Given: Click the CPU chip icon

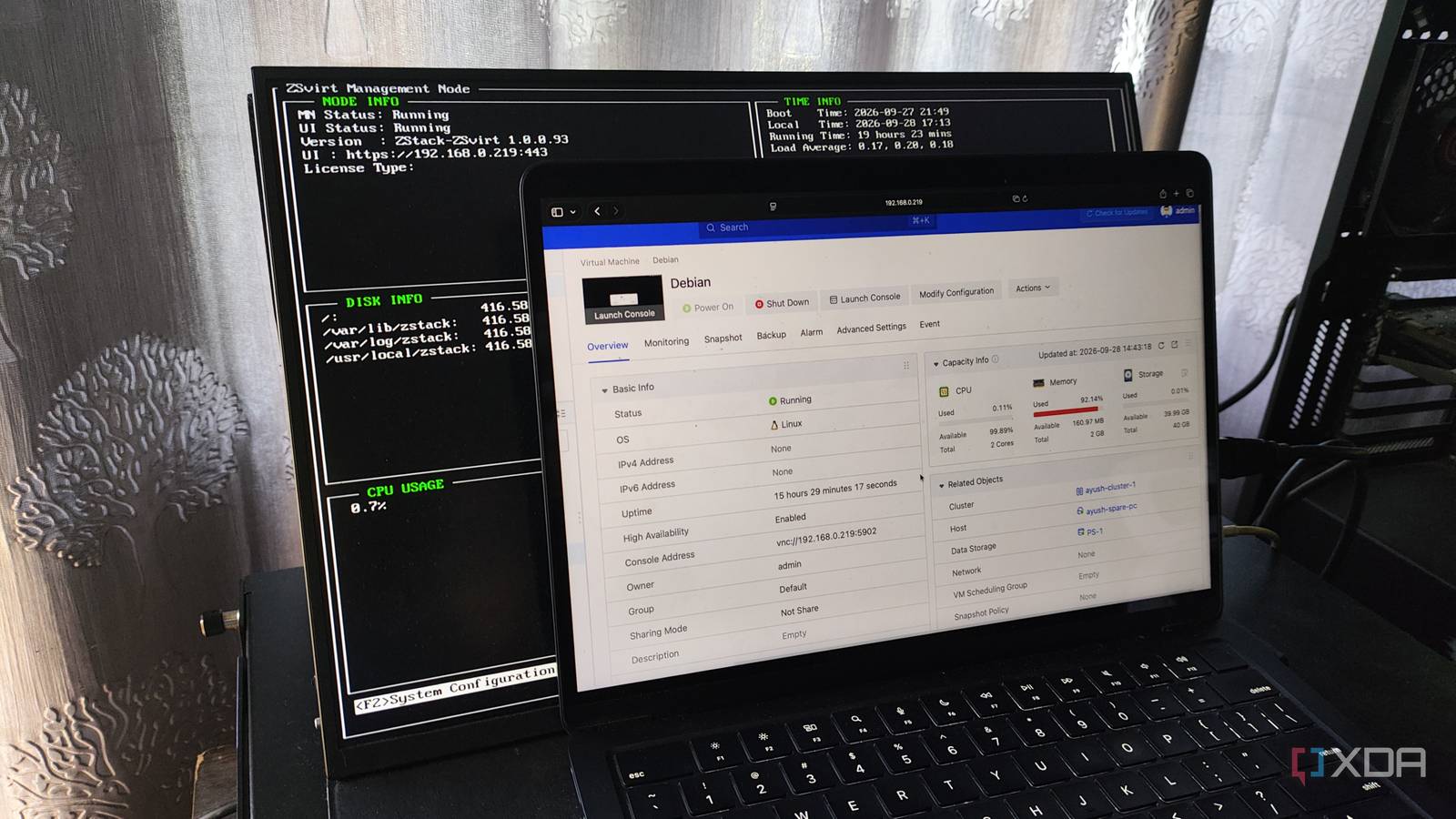Looking at the screenshot, I should click(944, 391).
